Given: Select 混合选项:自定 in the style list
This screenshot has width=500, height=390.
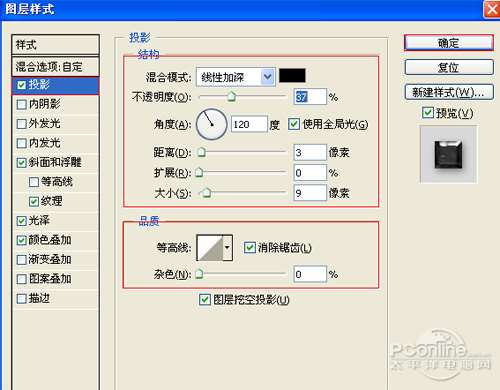Looking at the screenshot, I should [55, 67].
